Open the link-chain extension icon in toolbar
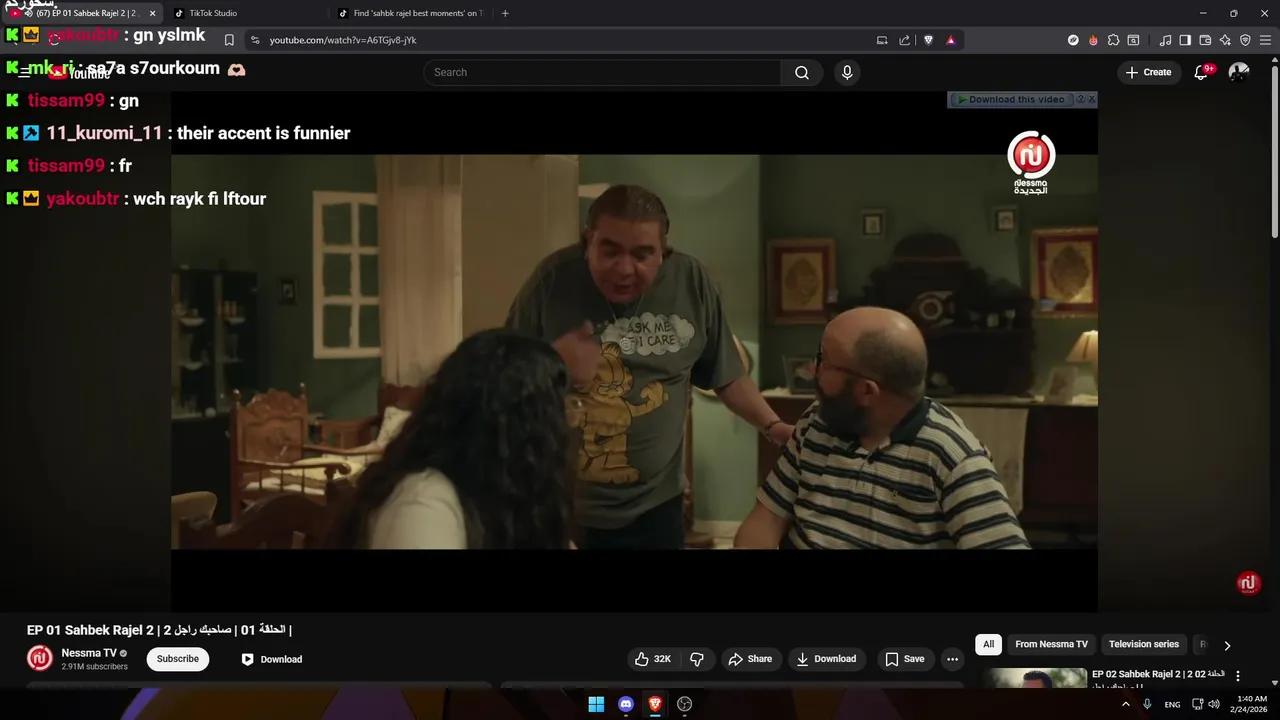The image size is (1280, 720). [1073, 40]
